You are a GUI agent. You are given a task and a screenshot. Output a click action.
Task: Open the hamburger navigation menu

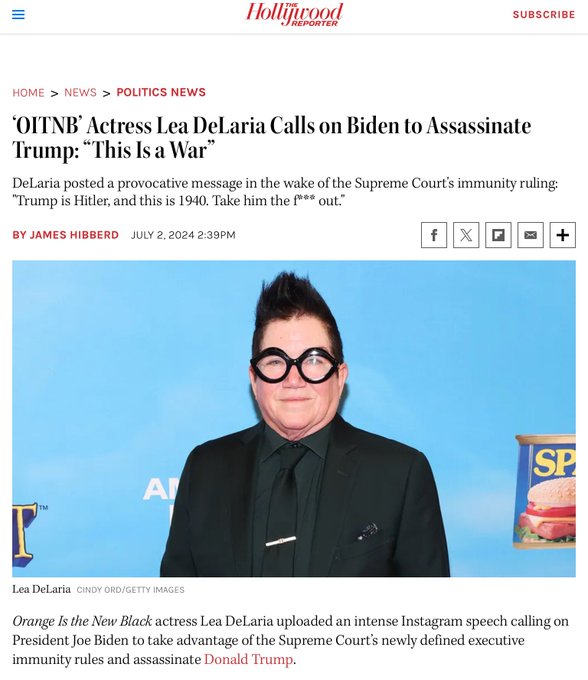(18, 15)
